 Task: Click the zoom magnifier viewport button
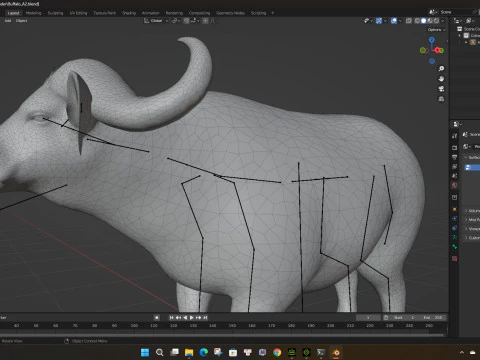[x=441, y=69]
